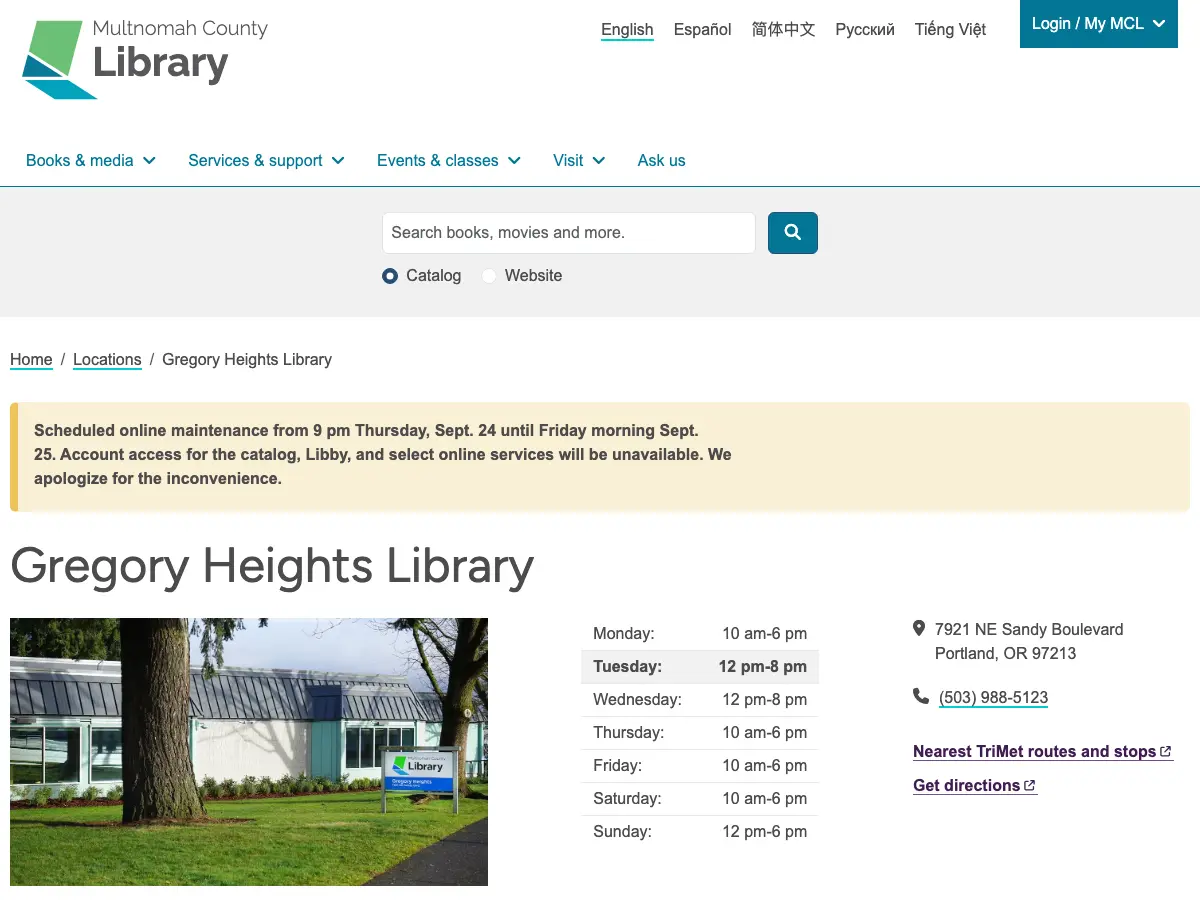Viewport: 1200px width, 900px height.
Task: Click the highlighted Tuesday hours row
Action: point(700,667)
